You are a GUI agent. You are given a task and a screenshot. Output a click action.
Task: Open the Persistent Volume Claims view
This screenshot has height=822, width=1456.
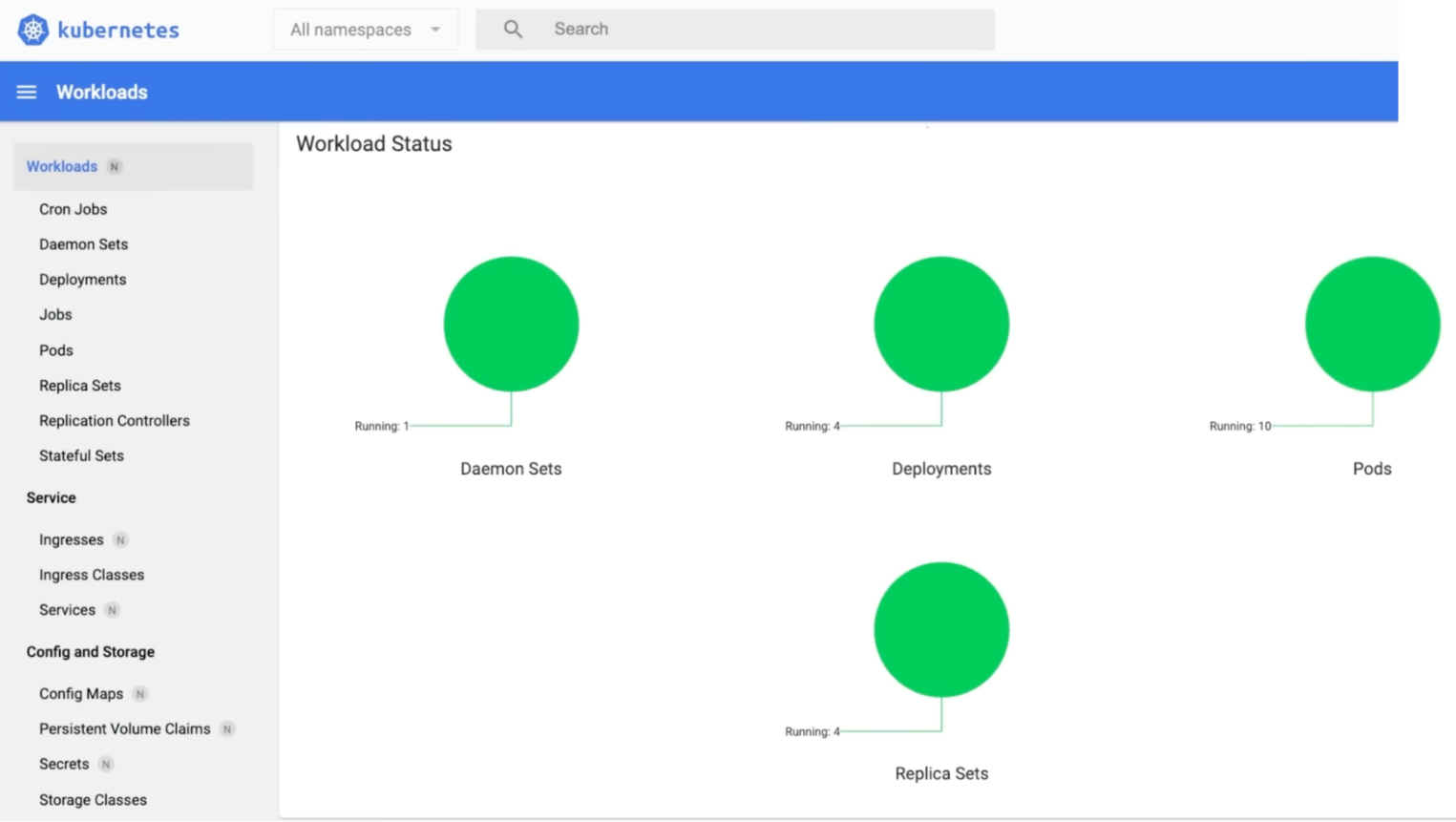pyautogui.click(x=124, y=728)
